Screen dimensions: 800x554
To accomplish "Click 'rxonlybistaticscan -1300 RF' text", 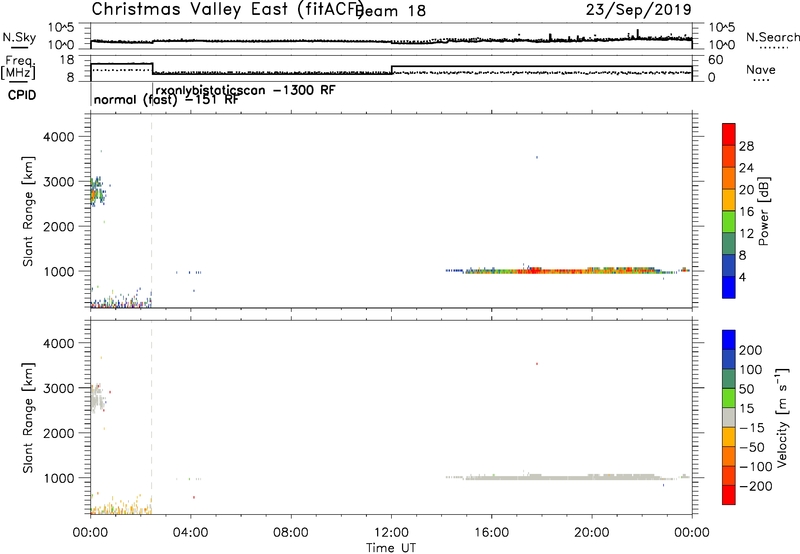I will click(245, 90).
